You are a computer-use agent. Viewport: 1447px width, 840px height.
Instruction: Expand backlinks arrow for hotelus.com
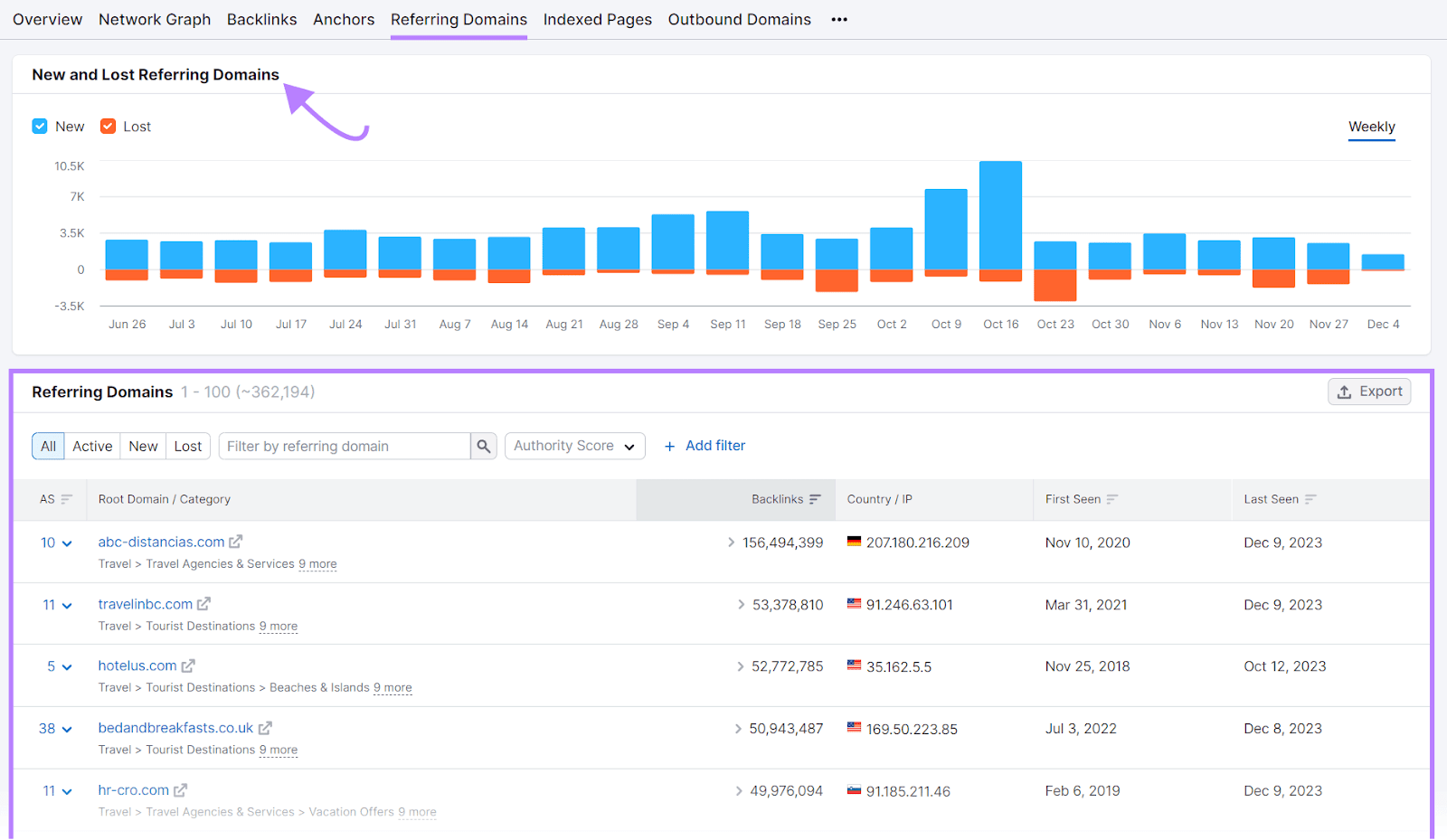pos(740,666)
